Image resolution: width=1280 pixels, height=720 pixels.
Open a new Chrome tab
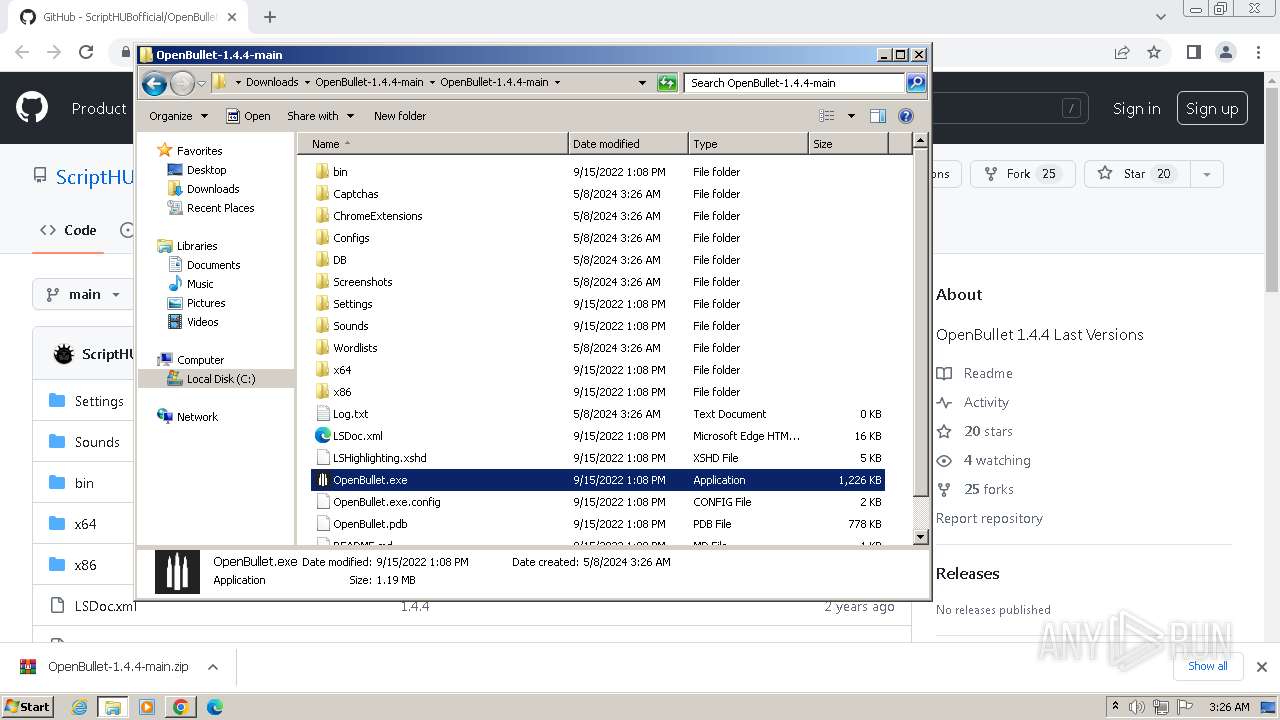click(270, 17)
